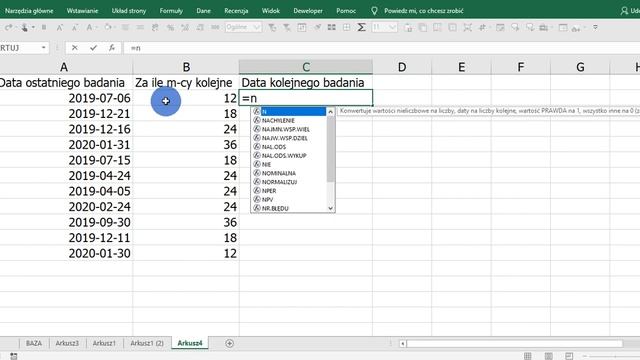Open the Wstawianie ribbon tab
The width and height of the screenshot is (640, 360).
[x=82, y=11]
